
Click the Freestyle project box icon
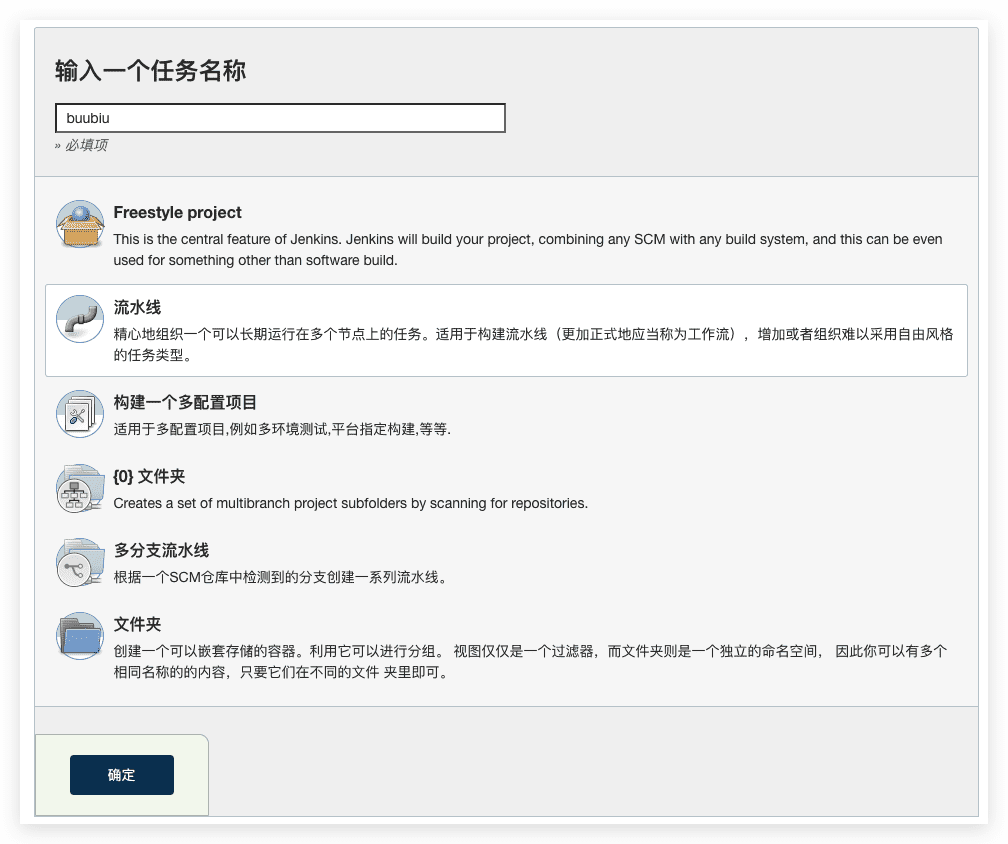pyautogui.click(x=80, y=225)
